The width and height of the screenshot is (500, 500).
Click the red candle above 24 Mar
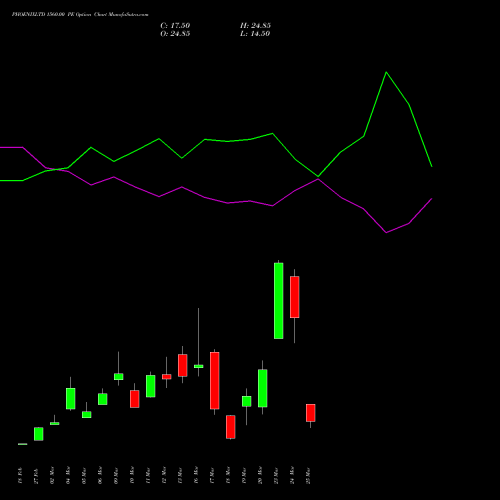pyautogui.click(x=295, y=297)
